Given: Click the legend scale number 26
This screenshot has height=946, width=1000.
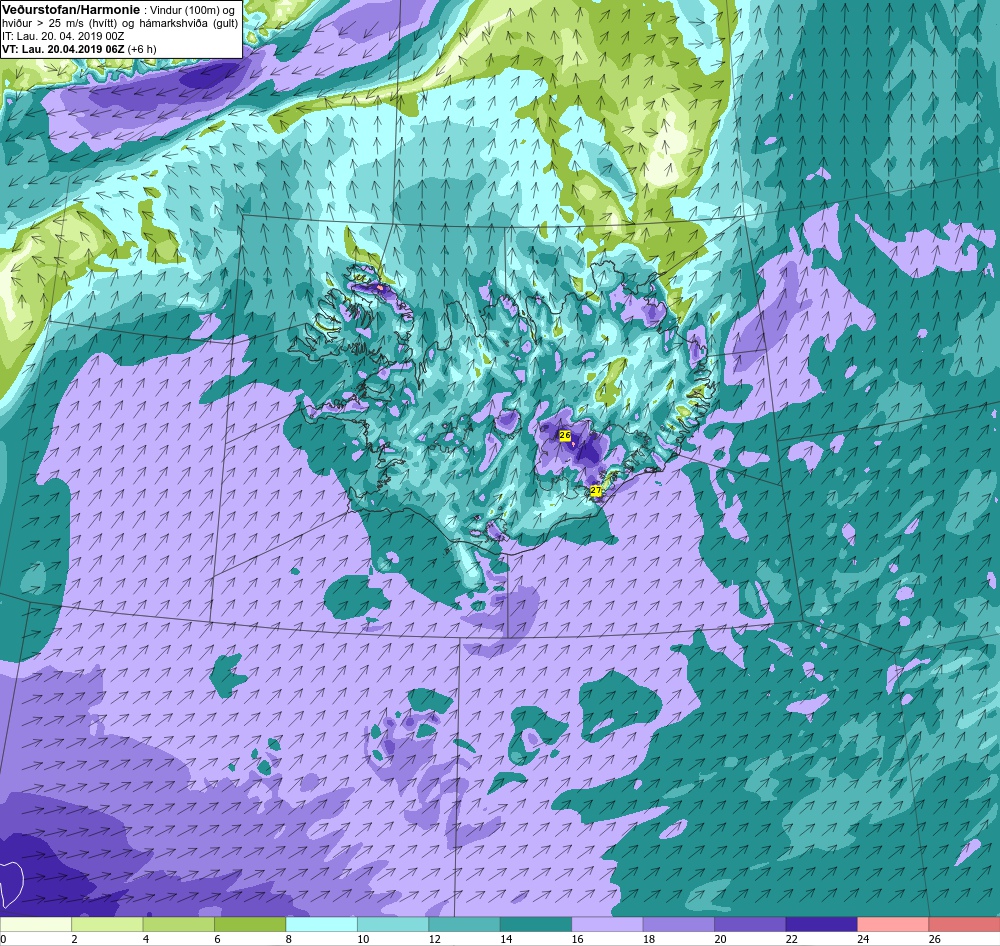Looking at the screenshot, I should point(934,939).
